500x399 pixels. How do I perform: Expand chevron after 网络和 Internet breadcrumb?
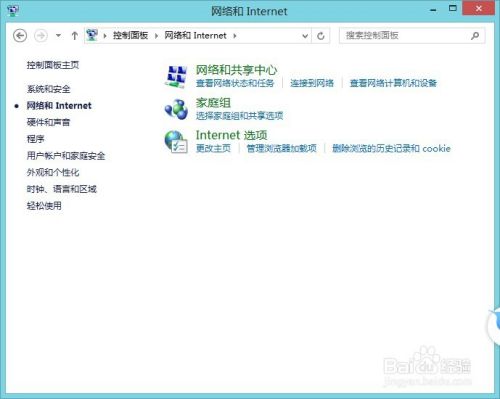click(235, 36)
